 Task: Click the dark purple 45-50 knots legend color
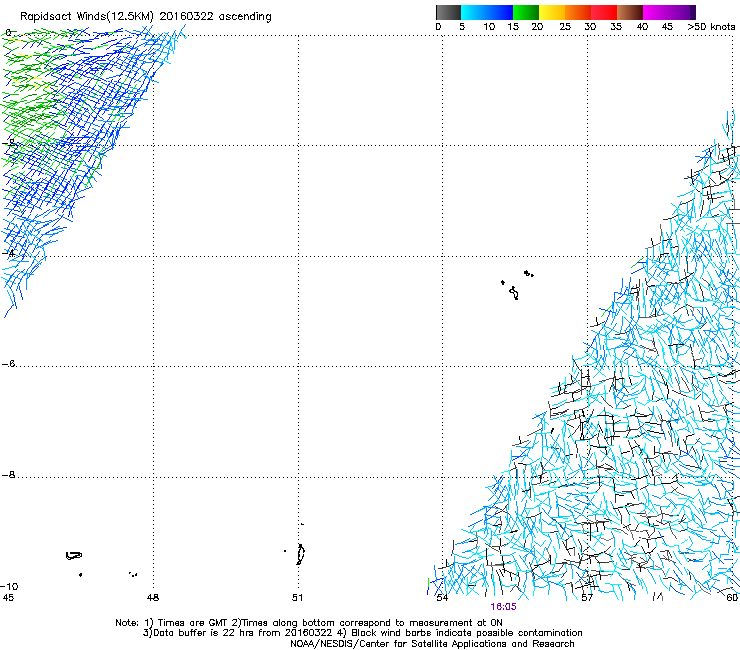tap(682, 12)
